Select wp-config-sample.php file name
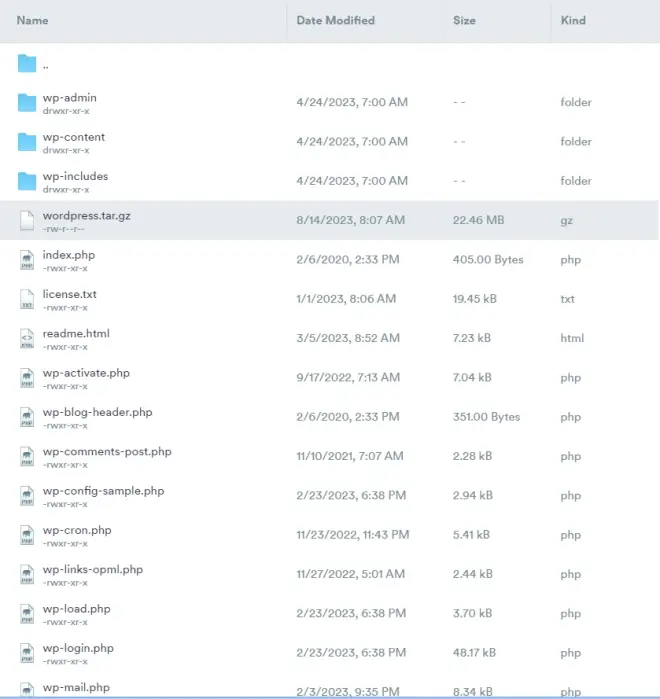 pos(103,491)
